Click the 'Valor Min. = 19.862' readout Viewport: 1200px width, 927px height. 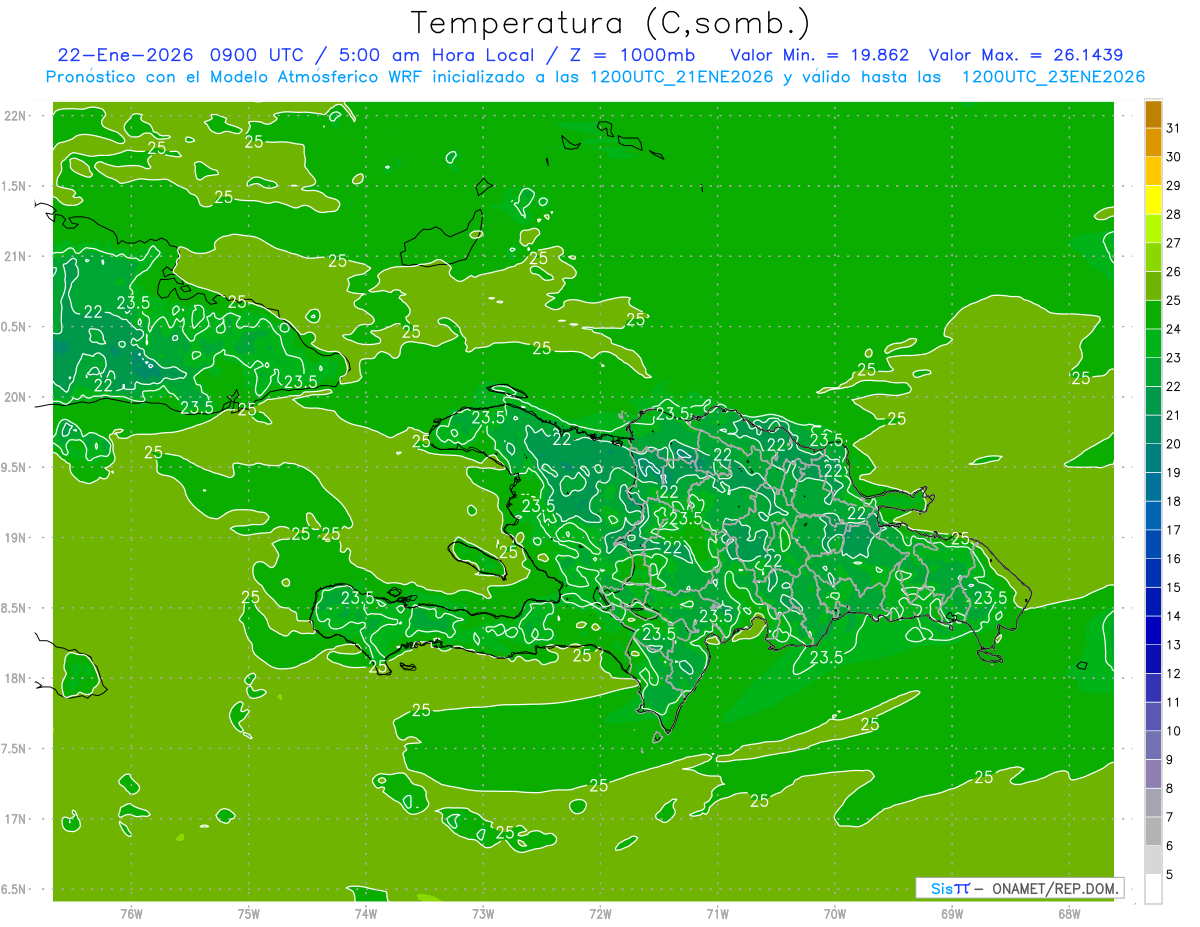coord(819,55)
